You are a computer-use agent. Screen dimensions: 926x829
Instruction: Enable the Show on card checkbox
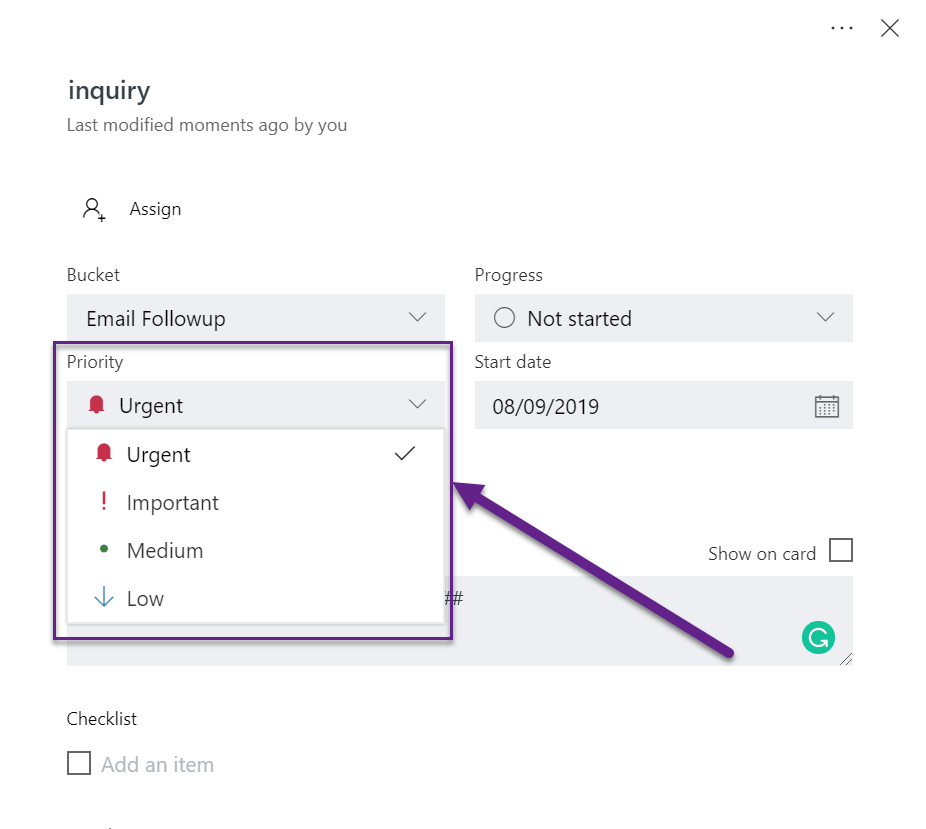(x=841, y=551)
